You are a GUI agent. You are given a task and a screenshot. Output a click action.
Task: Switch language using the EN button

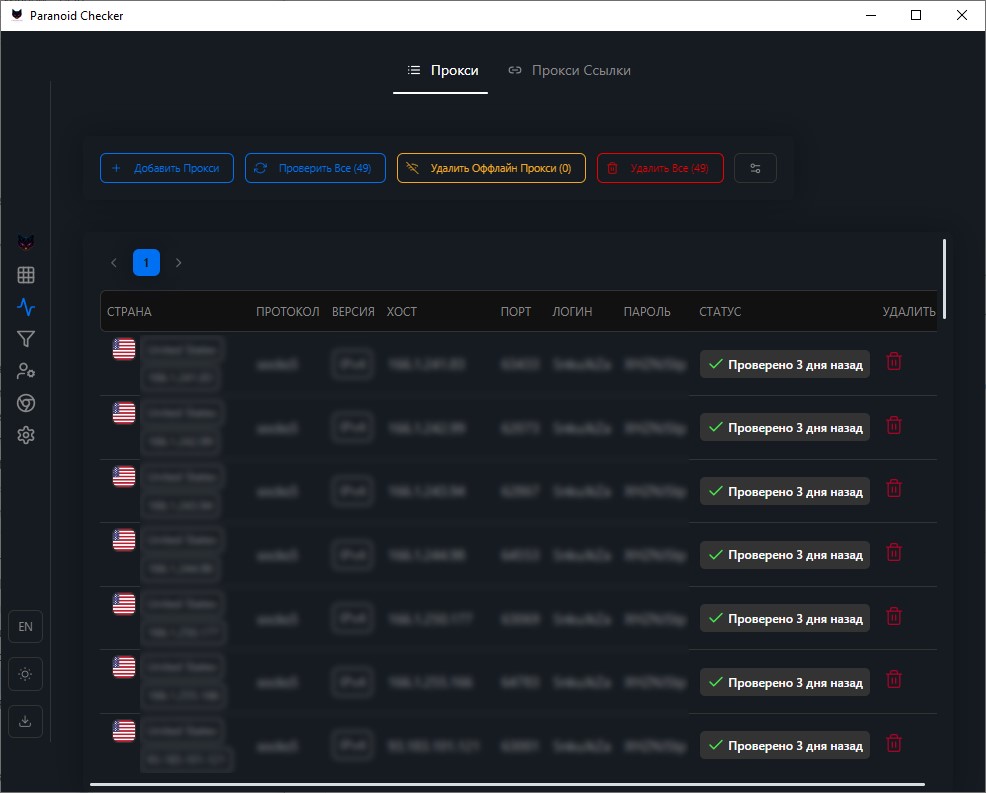tap(25, 627)
